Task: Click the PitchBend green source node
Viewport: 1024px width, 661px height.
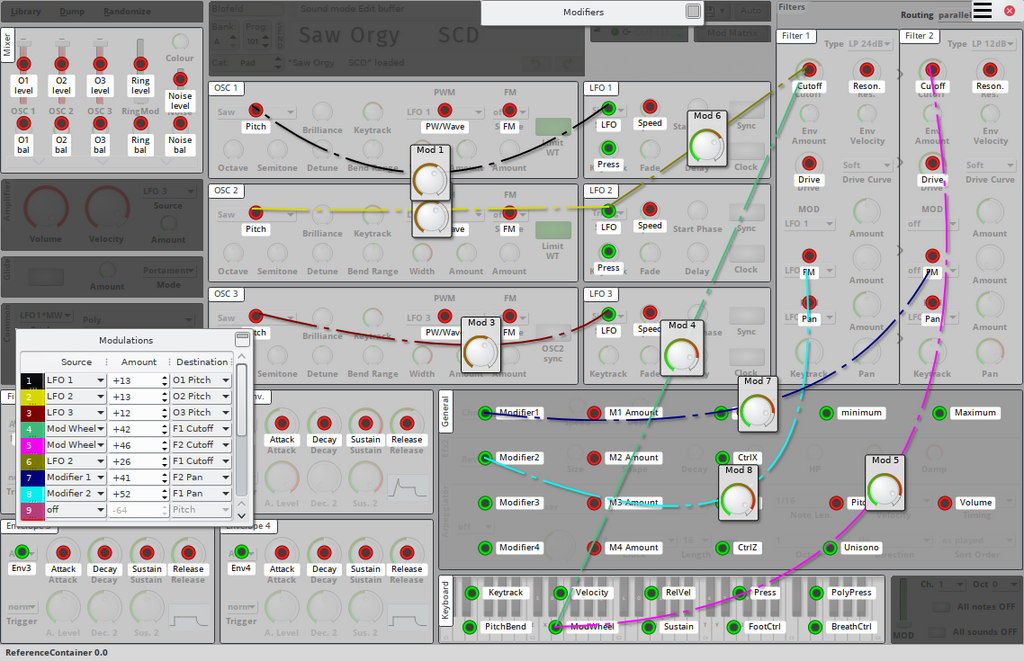Action: point(470,627)
